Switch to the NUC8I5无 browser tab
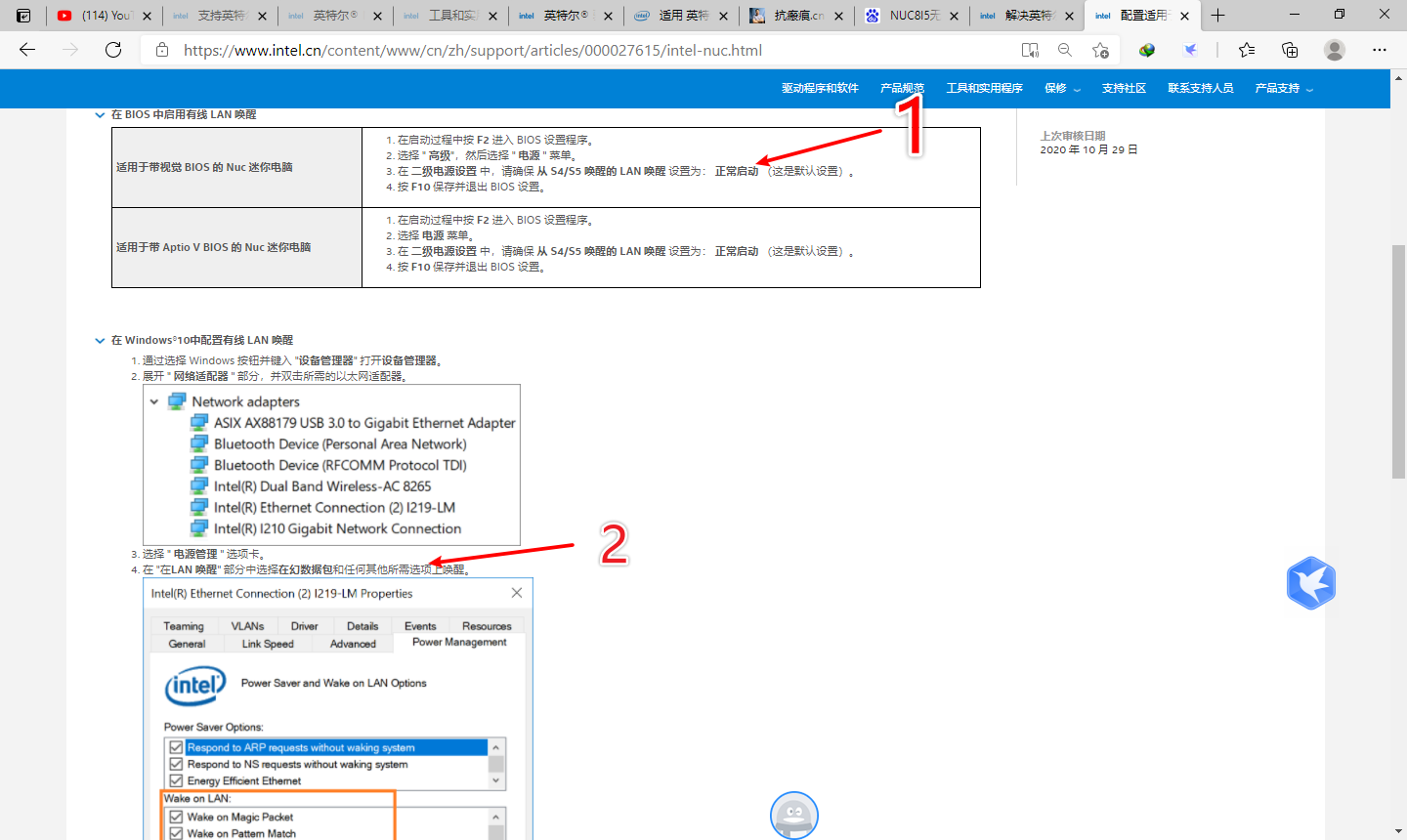 pyautogui.click(x=912, y=16)
